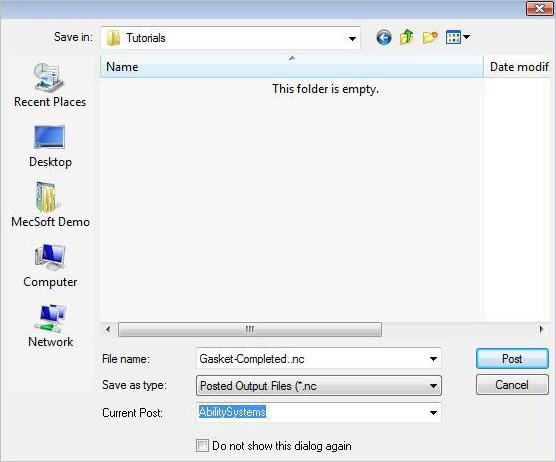Create a new folder

pyautogui.click(x=430, y=37)
